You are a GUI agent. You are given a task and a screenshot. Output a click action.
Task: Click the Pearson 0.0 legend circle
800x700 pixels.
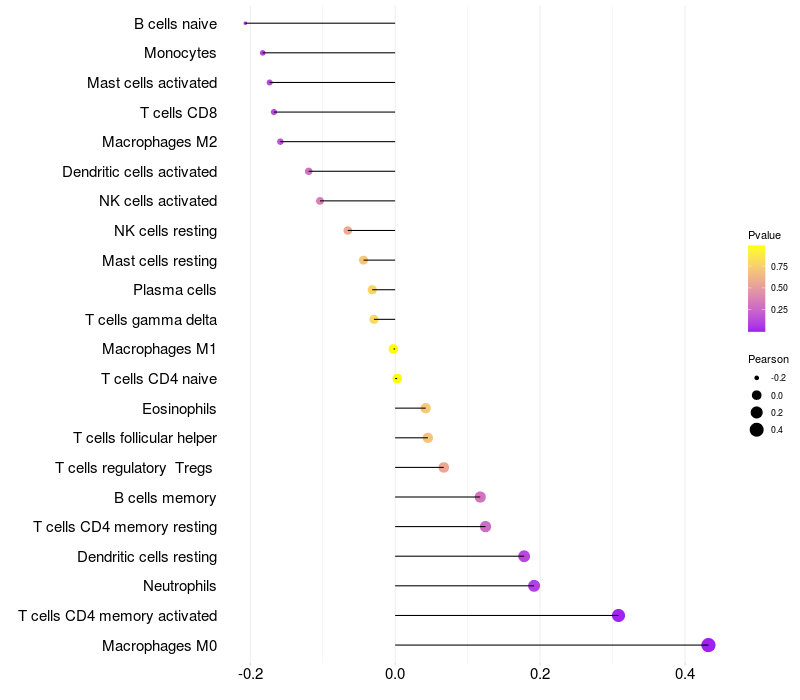pos(757,395)
